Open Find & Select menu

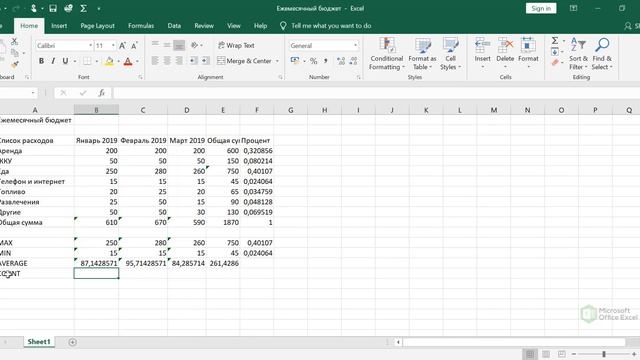[x=602, y=54]
